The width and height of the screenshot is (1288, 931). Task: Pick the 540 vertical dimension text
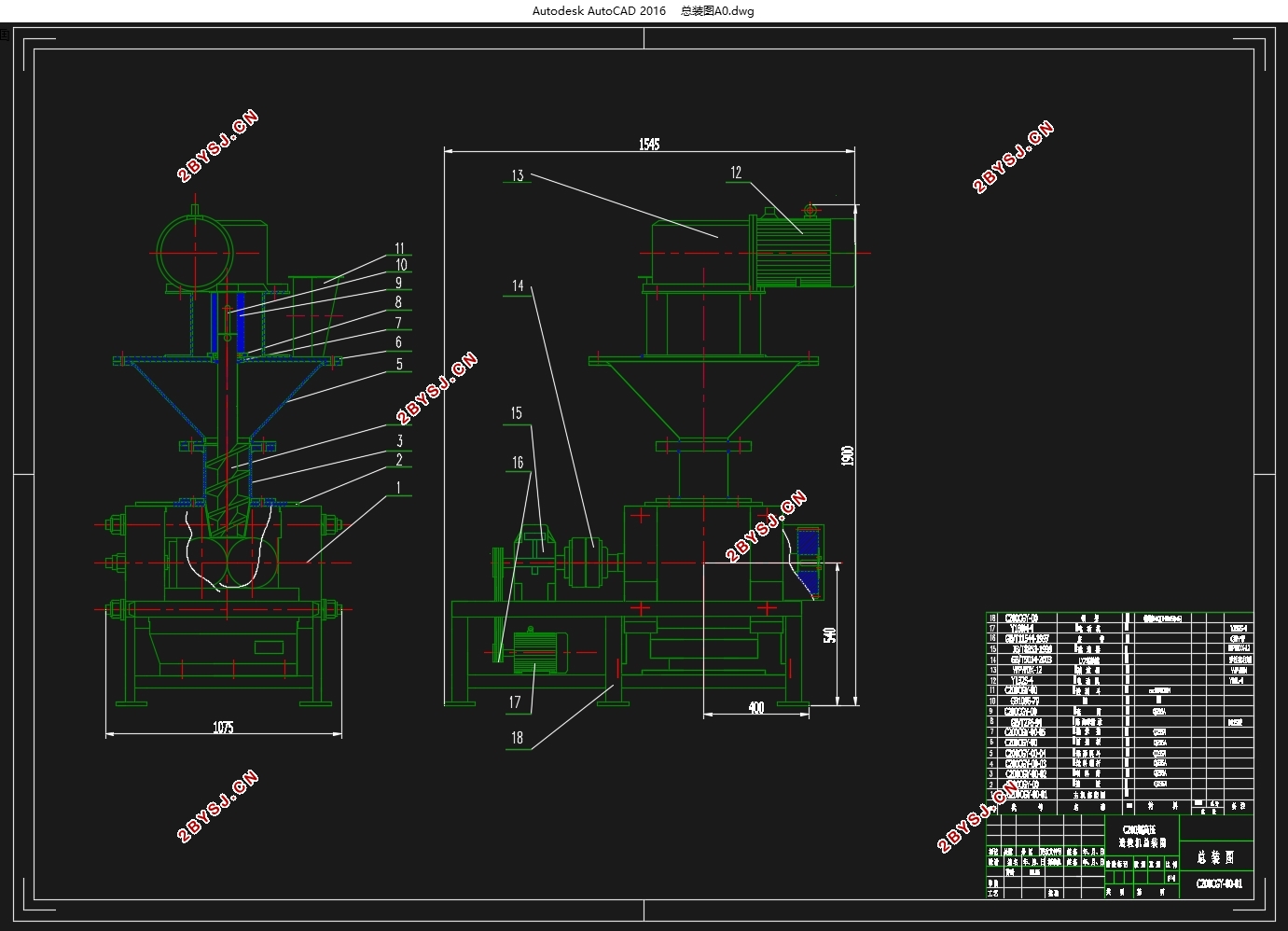(x=830, y=635)
